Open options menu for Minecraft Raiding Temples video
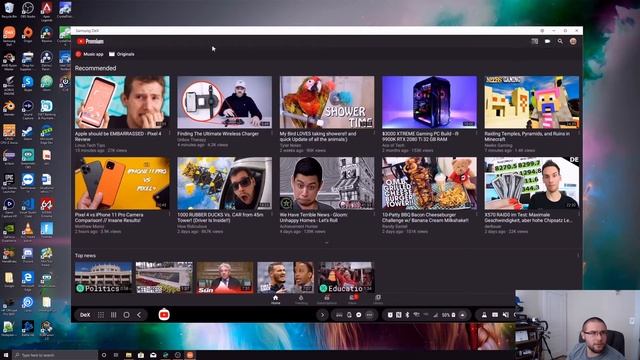 tap(579, 133)
